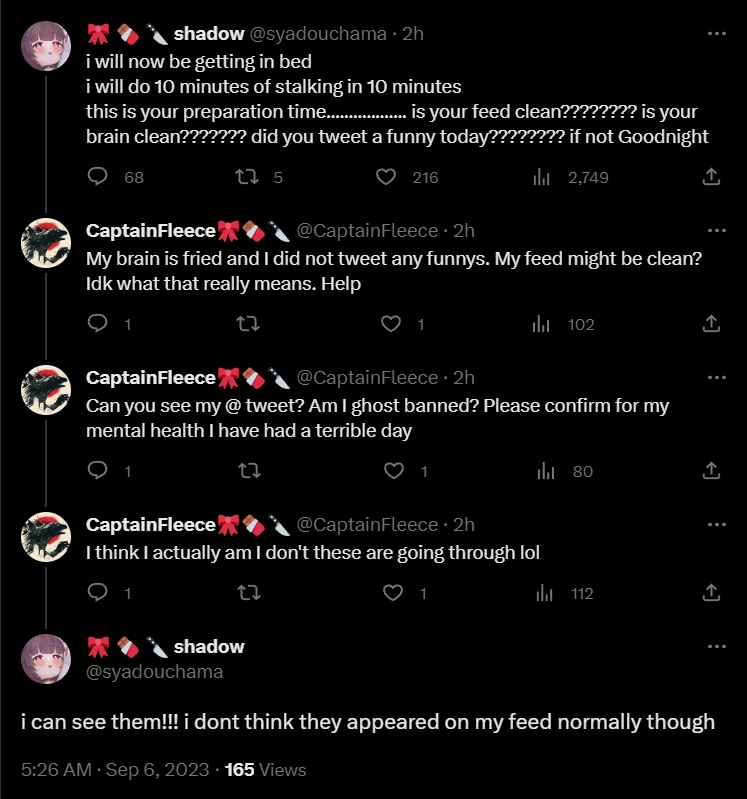This screenshot has height=799, width=747.
Task: Like the 'Am I ghost banned' tweet
Action: (393, 471)
